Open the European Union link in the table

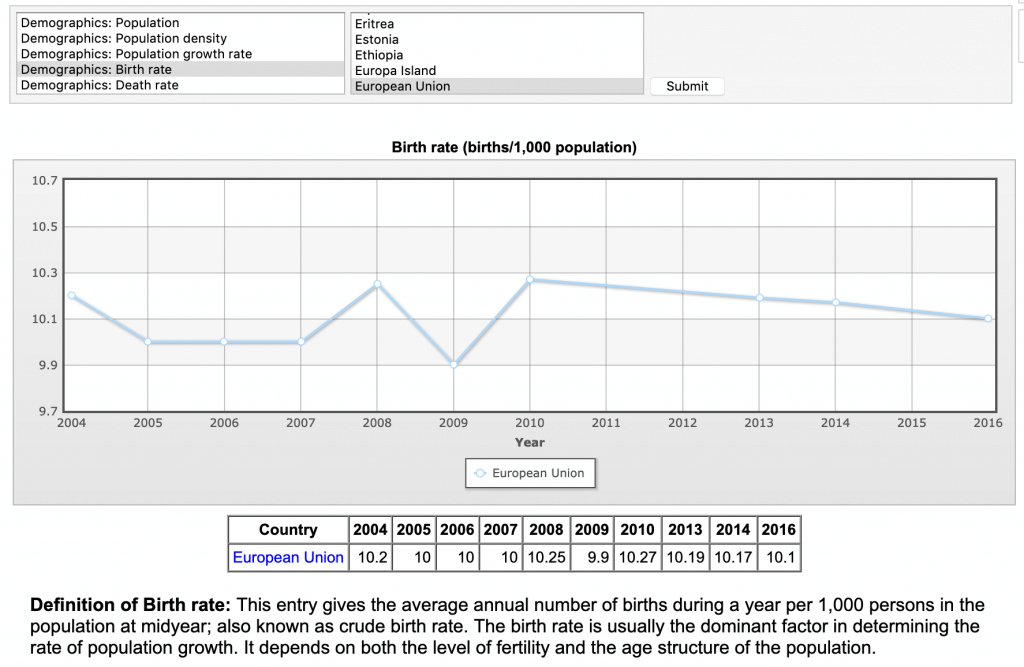(x=288, y=557)
